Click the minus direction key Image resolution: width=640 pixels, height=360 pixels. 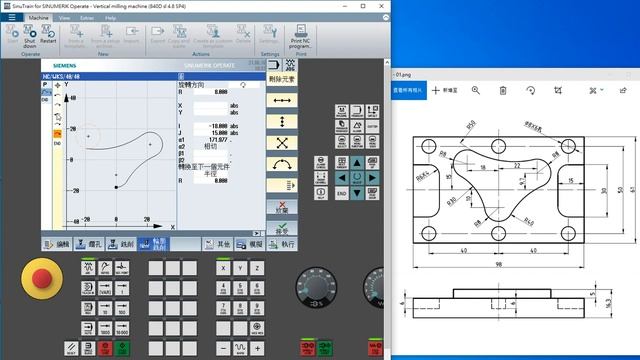tap(223, 348)
